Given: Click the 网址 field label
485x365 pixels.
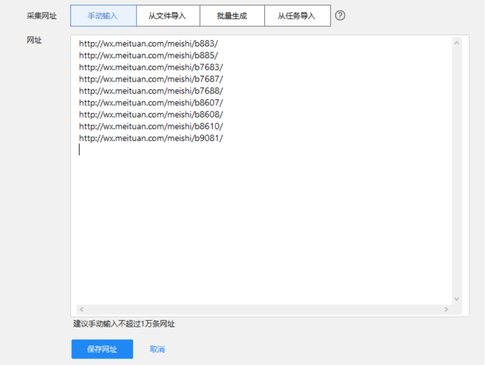Looking at the screenshot, I should (x=34, y=40).
